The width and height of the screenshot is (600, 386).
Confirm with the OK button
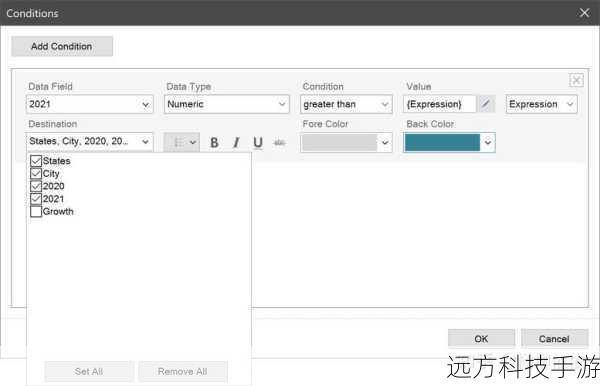pos(481,339)
